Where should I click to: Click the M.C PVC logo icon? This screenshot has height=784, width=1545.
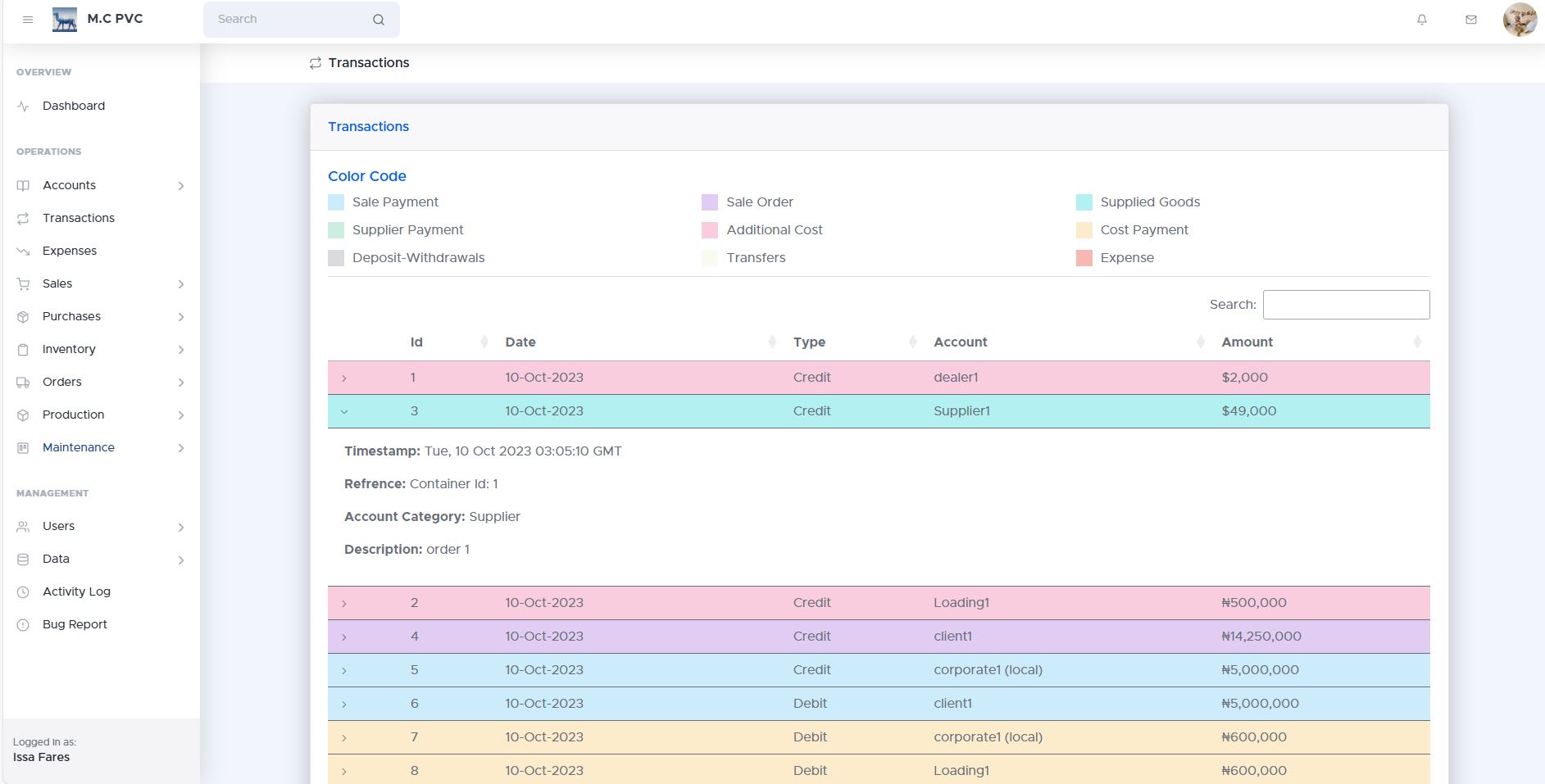(65, 19)
